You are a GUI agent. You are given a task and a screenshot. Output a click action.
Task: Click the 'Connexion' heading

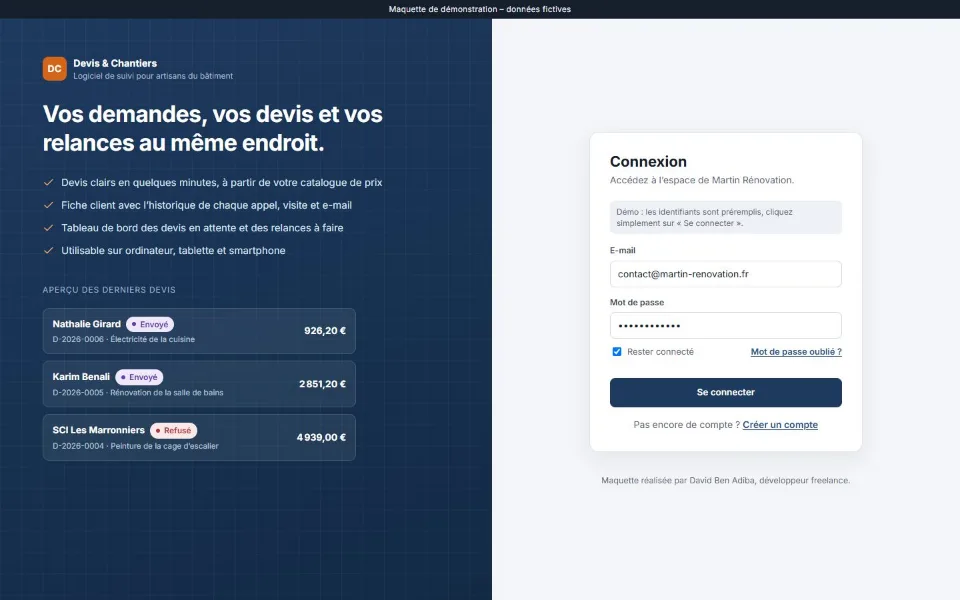tap(648, 162)
